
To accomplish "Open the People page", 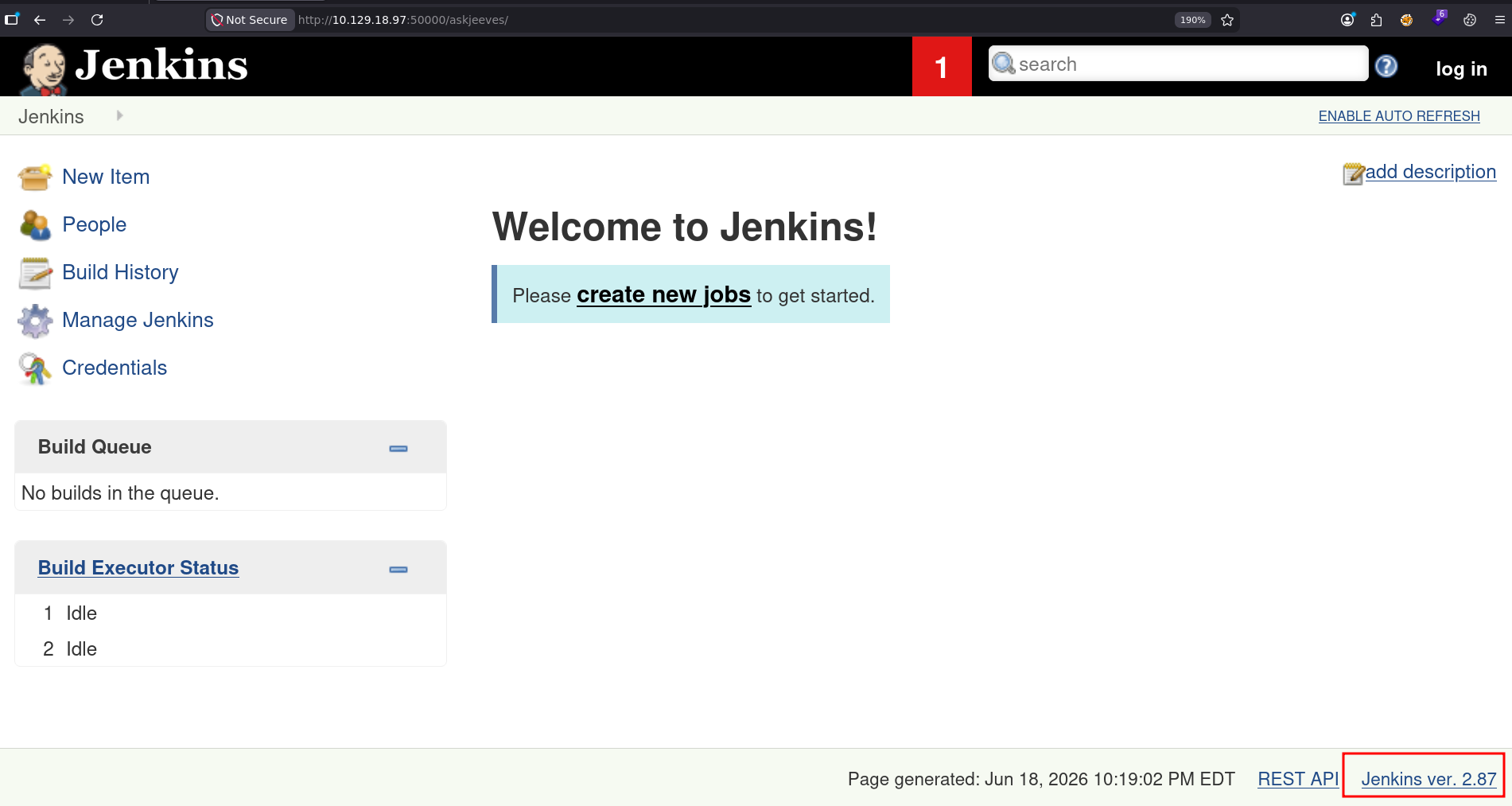I will coord(94,224).
